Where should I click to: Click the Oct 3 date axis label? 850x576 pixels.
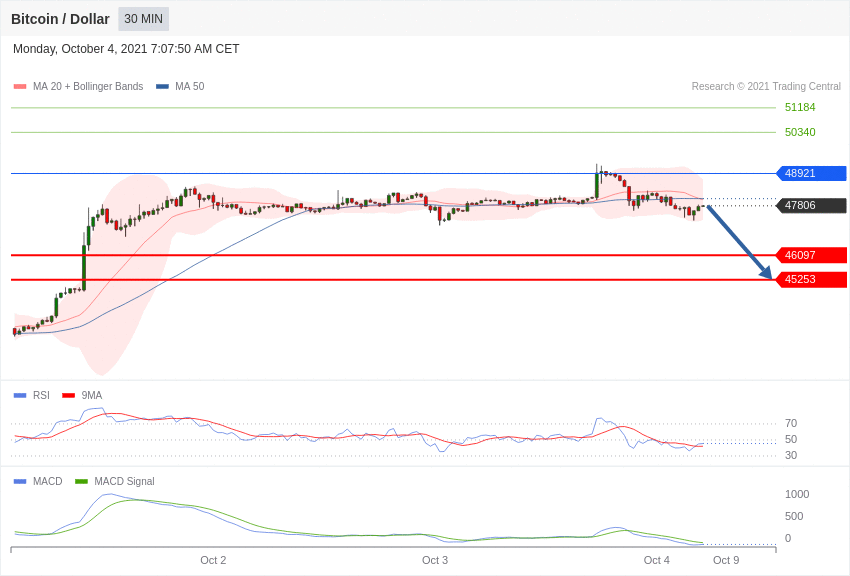click(435, 560)
